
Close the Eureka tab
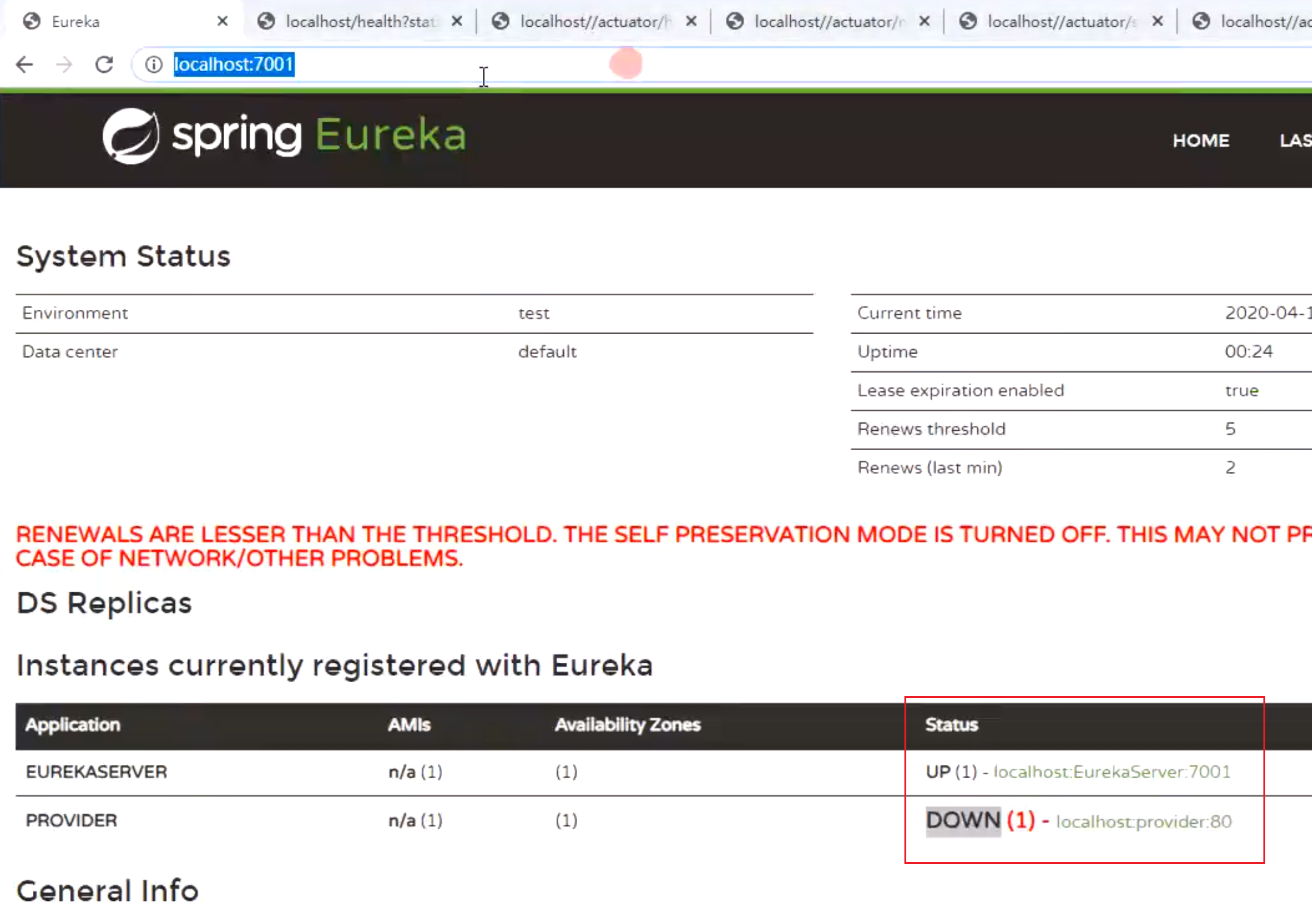[x=222, y=21]
